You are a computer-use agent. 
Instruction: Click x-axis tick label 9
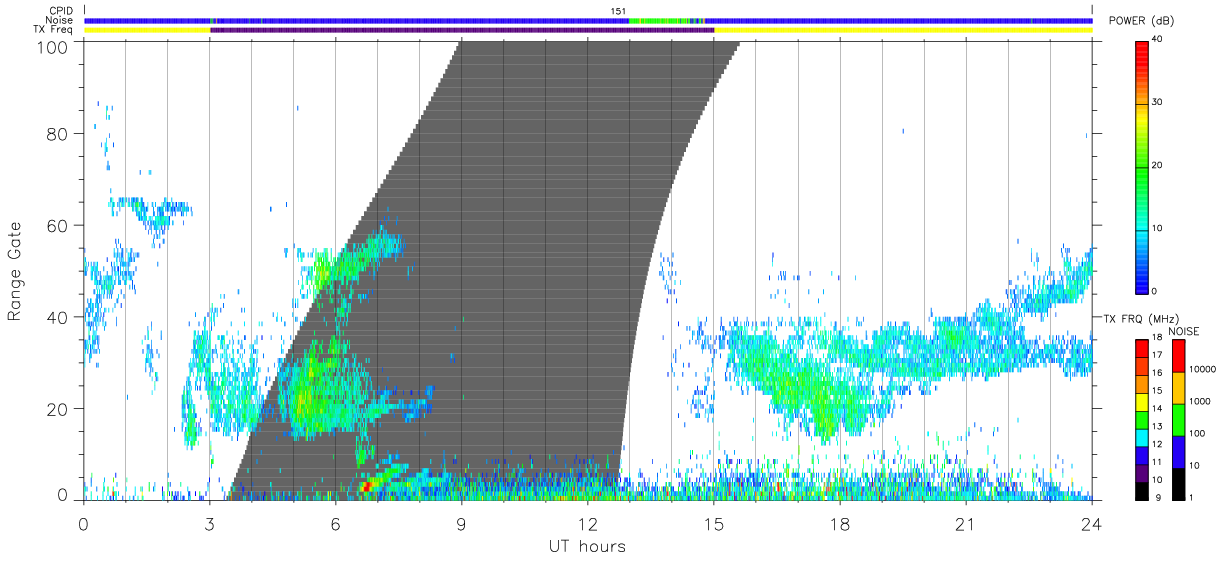461,524
